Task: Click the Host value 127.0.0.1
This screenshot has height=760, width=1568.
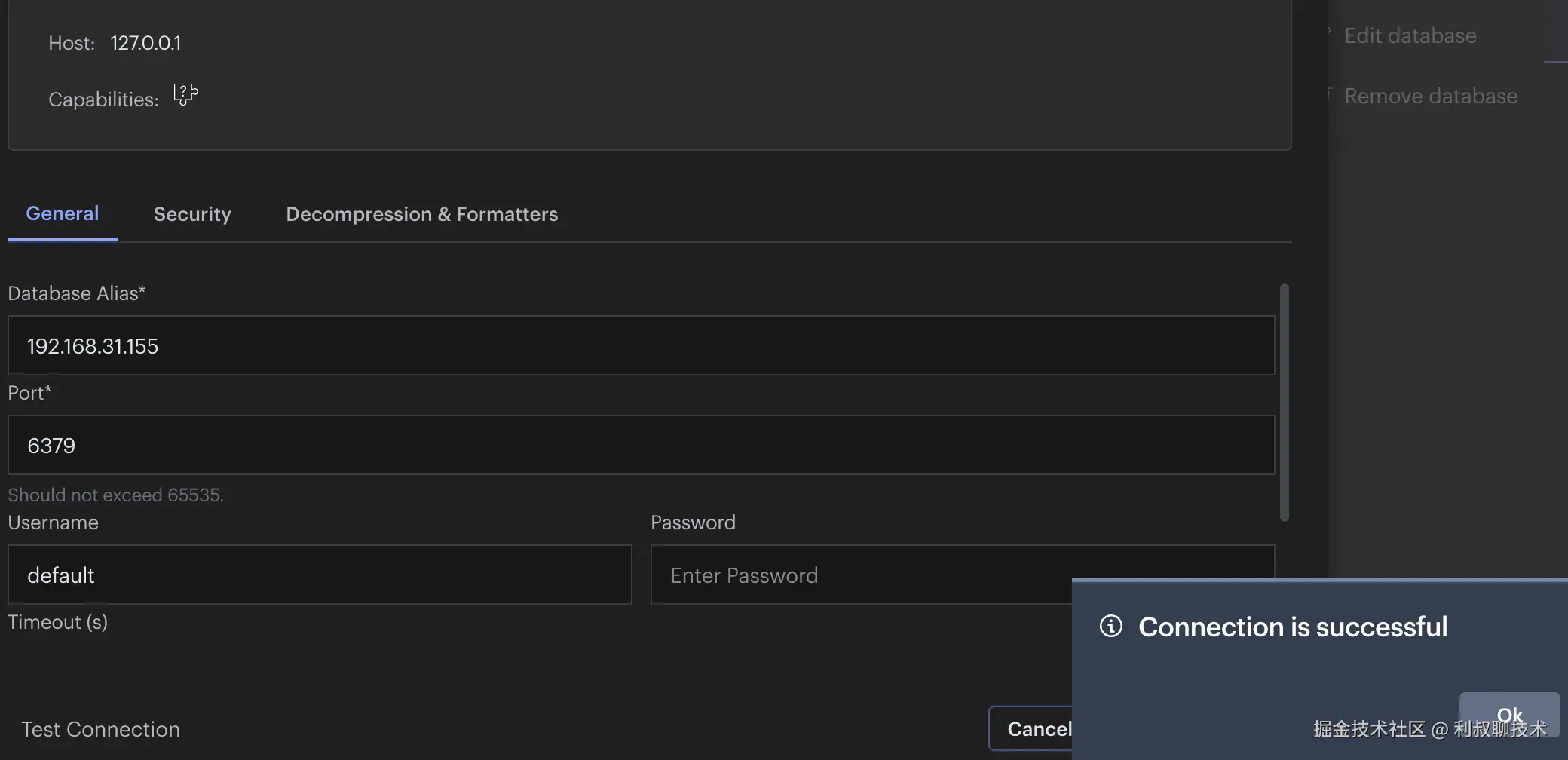Action: [145, 43]
